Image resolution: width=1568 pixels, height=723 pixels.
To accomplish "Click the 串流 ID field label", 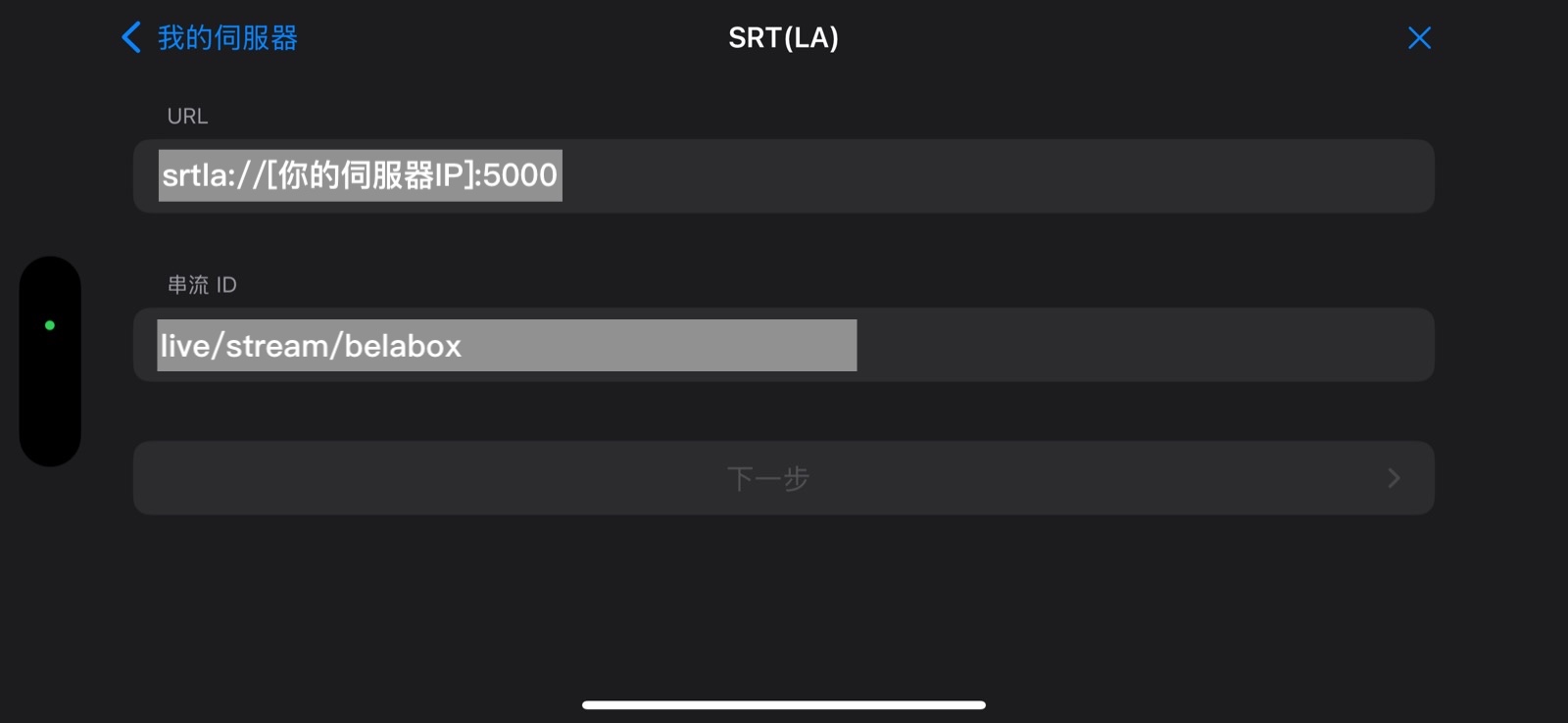I will (202, 285).
